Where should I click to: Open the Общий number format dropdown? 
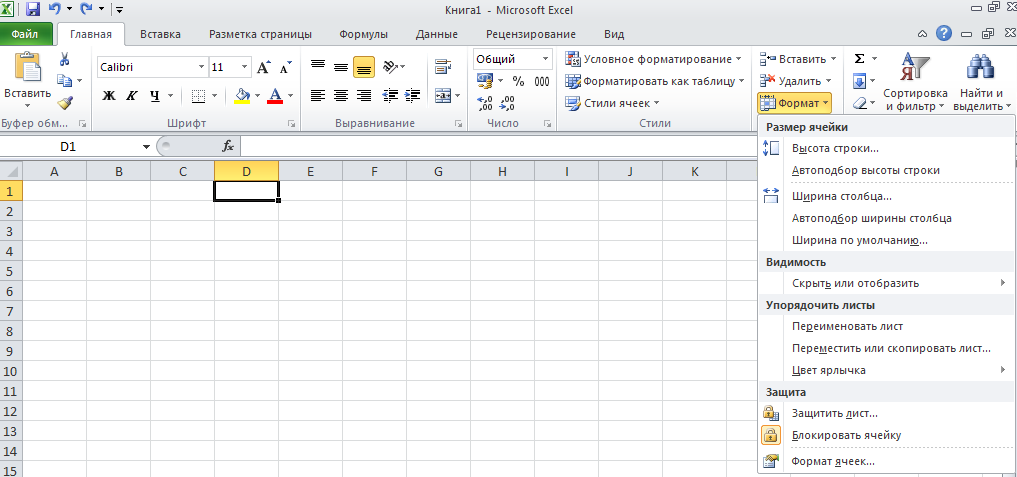[x=545, y=59]
